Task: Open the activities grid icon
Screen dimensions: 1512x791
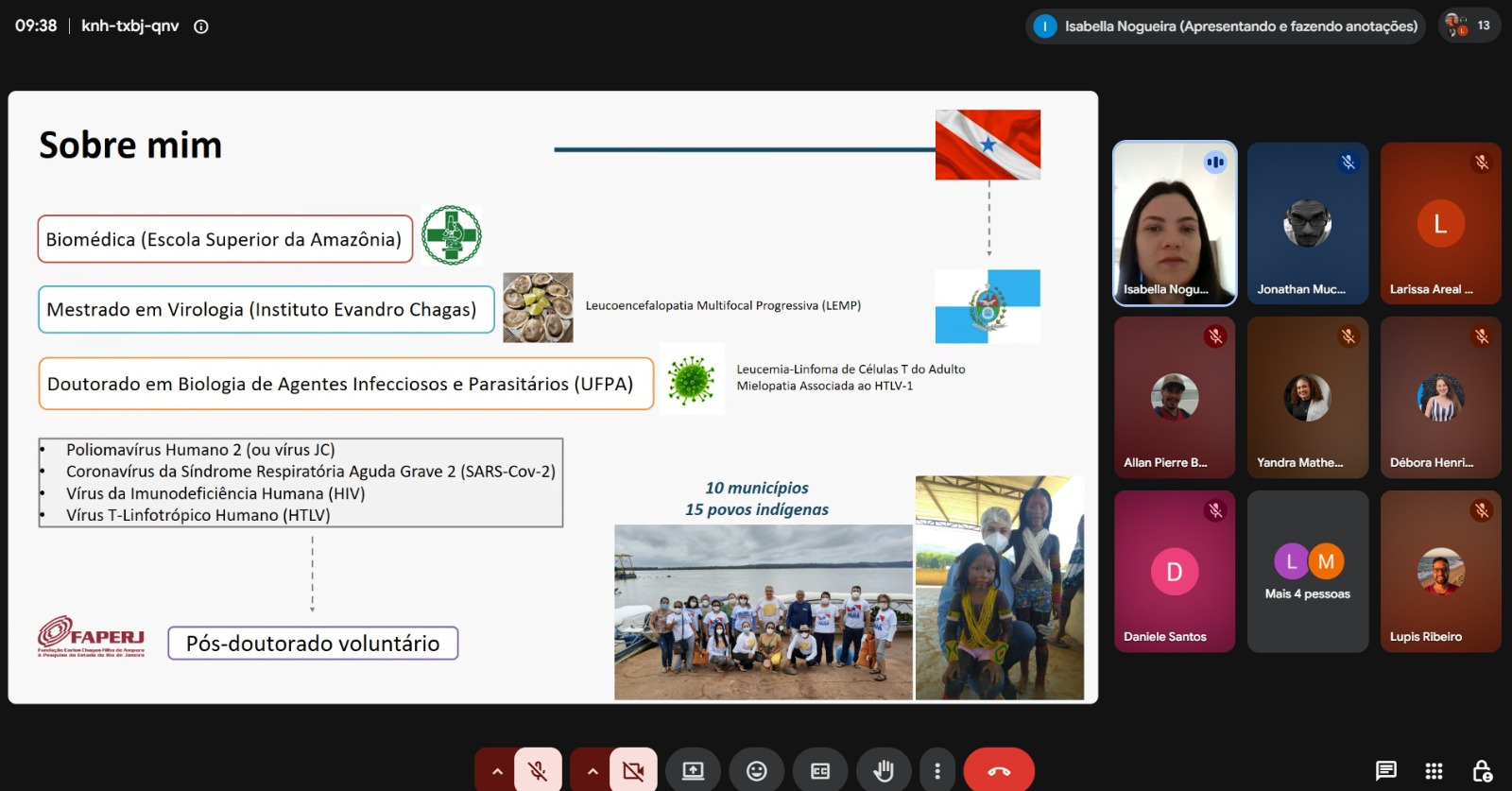Action: [1434, 770]
